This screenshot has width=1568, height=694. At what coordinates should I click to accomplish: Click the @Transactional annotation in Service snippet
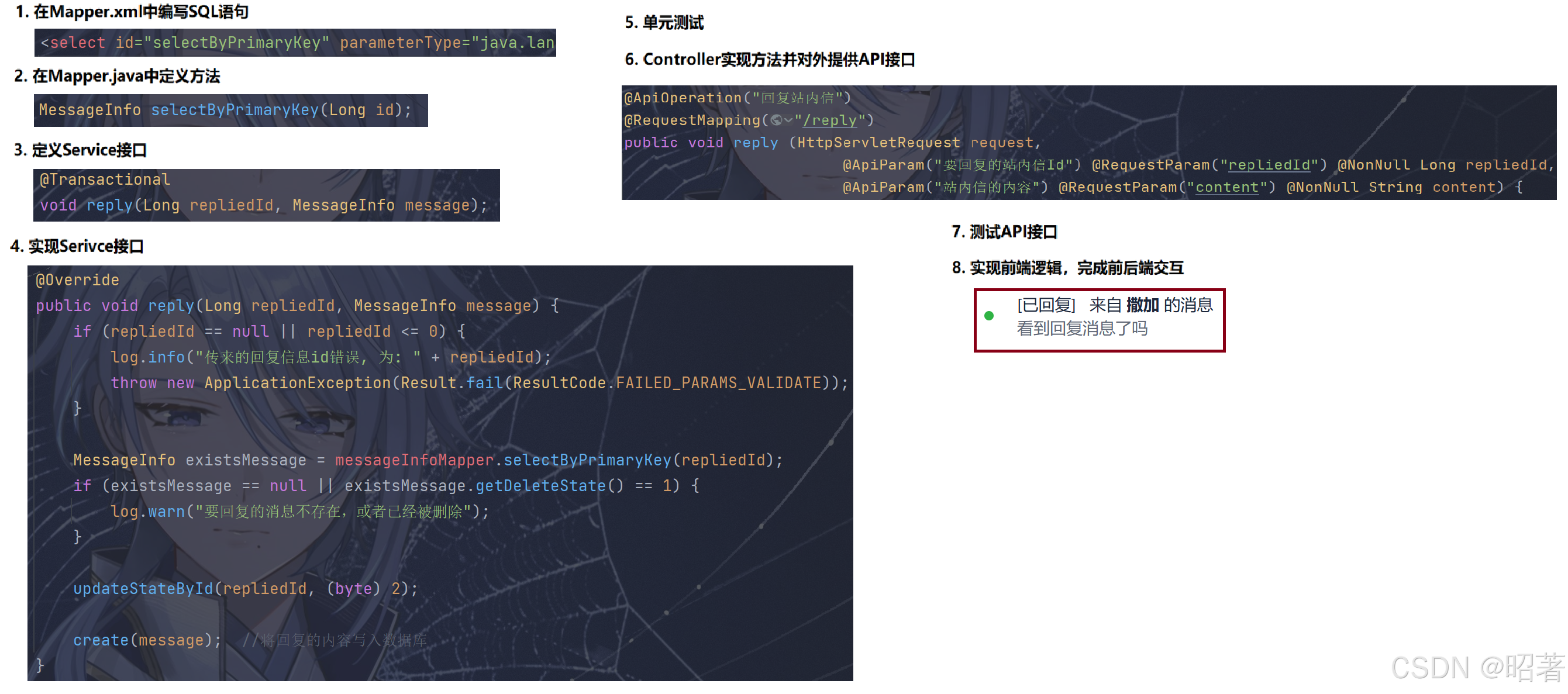(105, 179)
